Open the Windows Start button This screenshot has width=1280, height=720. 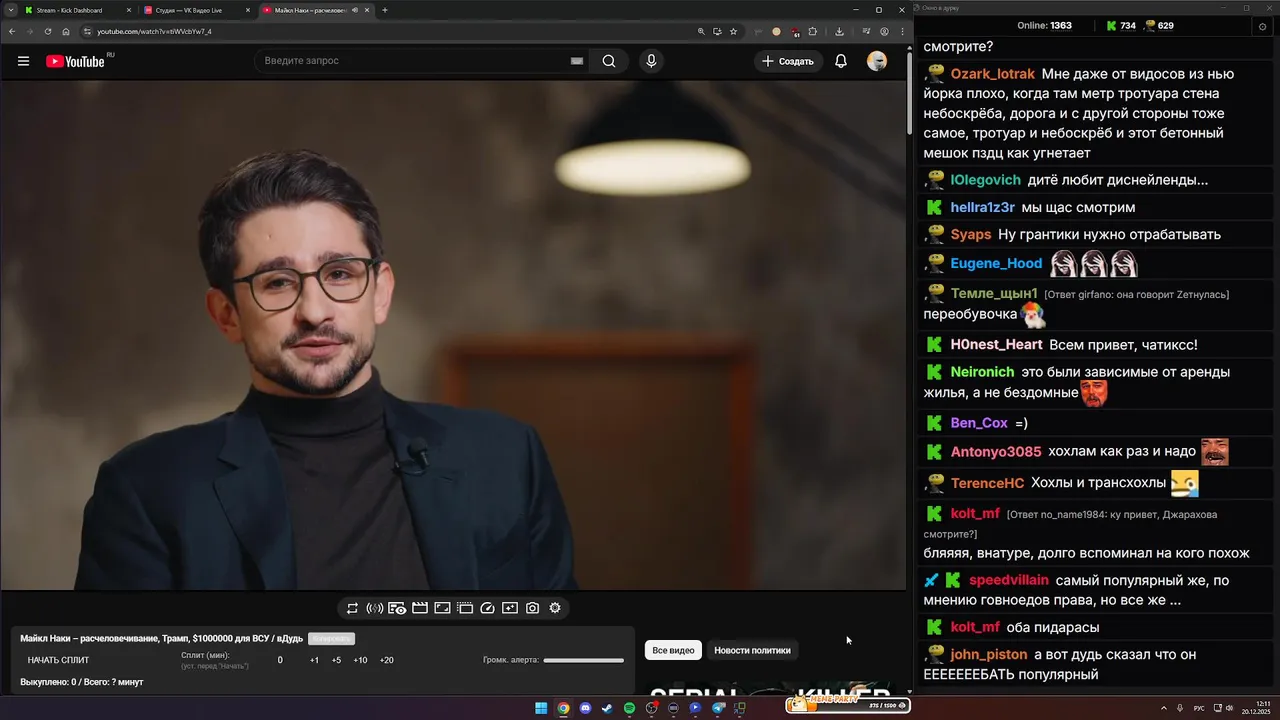tap(541, 708)
